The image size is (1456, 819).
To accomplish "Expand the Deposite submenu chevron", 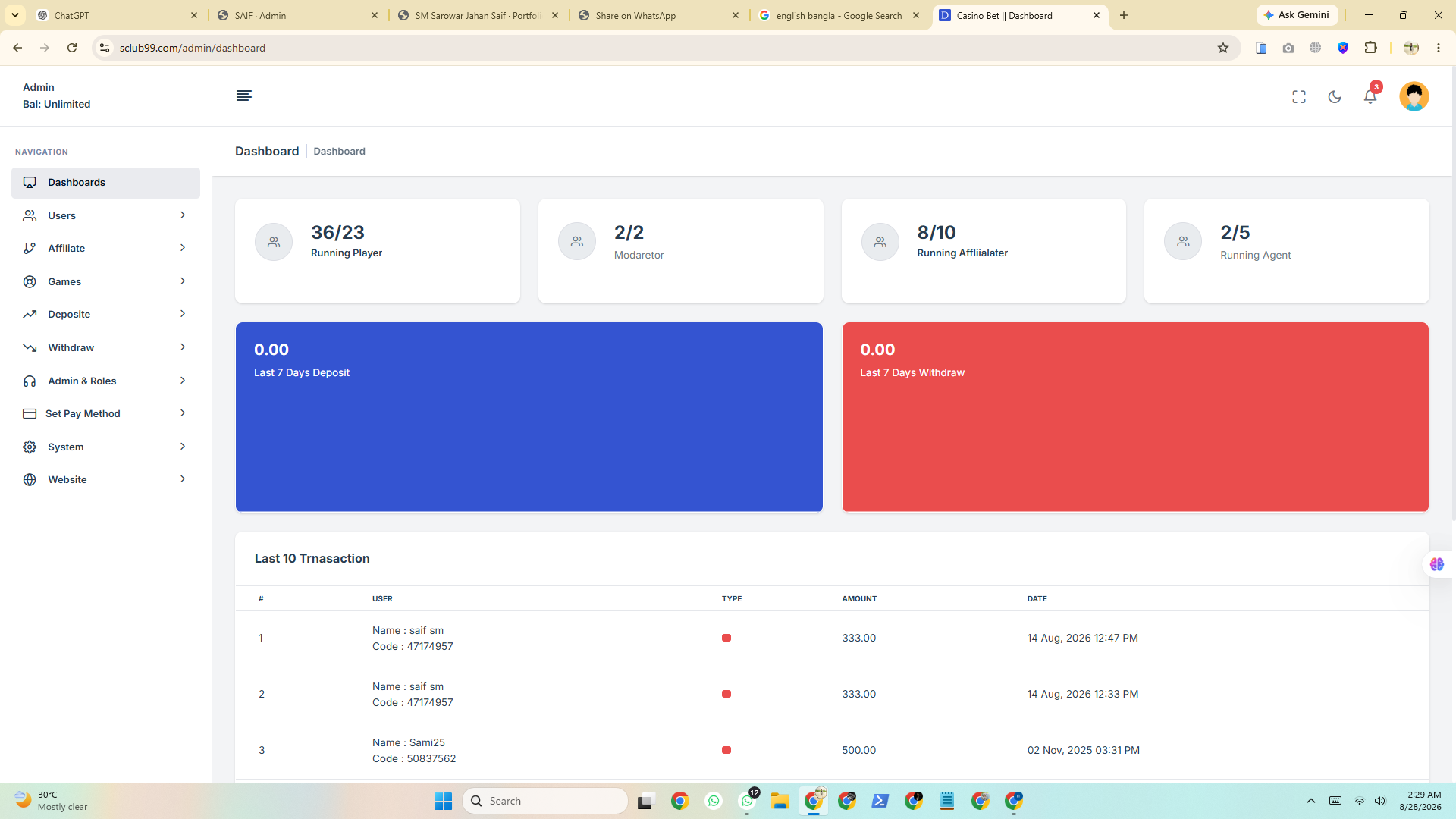I will click(183, 314).
